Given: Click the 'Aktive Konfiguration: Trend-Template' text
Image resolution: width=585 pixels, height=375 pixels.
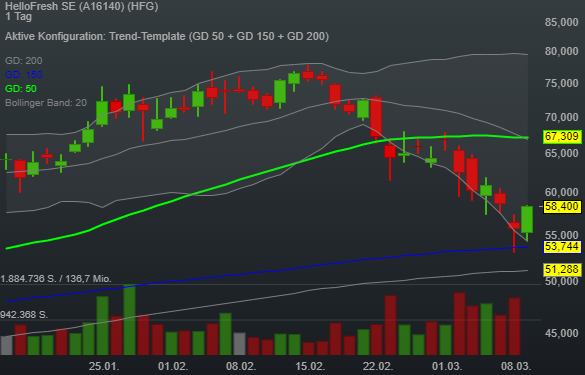Looking at the screenshot, I should tap(95, 37).
